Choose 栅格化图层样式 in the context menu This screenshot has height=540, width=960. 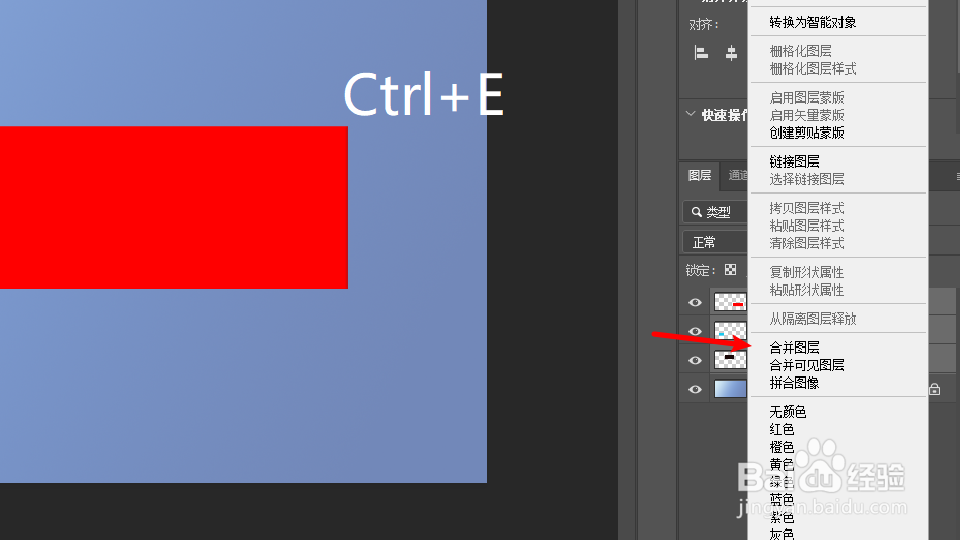pos(812,69)
